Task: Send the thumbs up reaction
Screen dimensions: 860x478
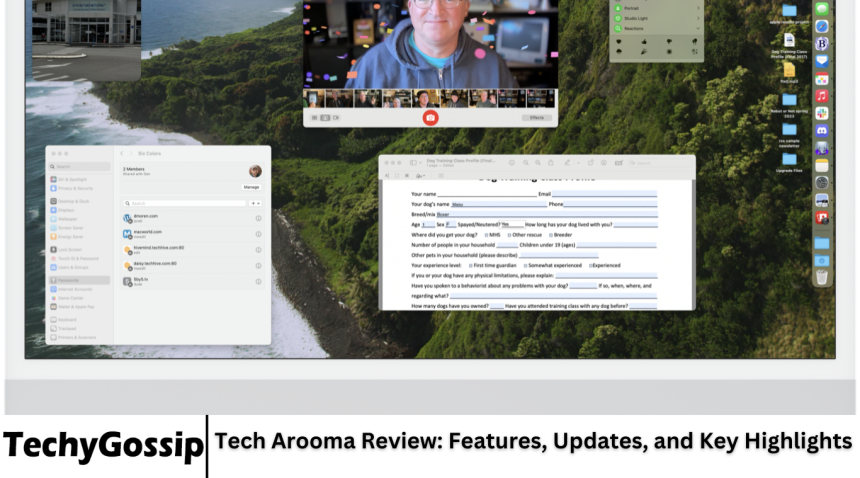Action: click(644, 42)
